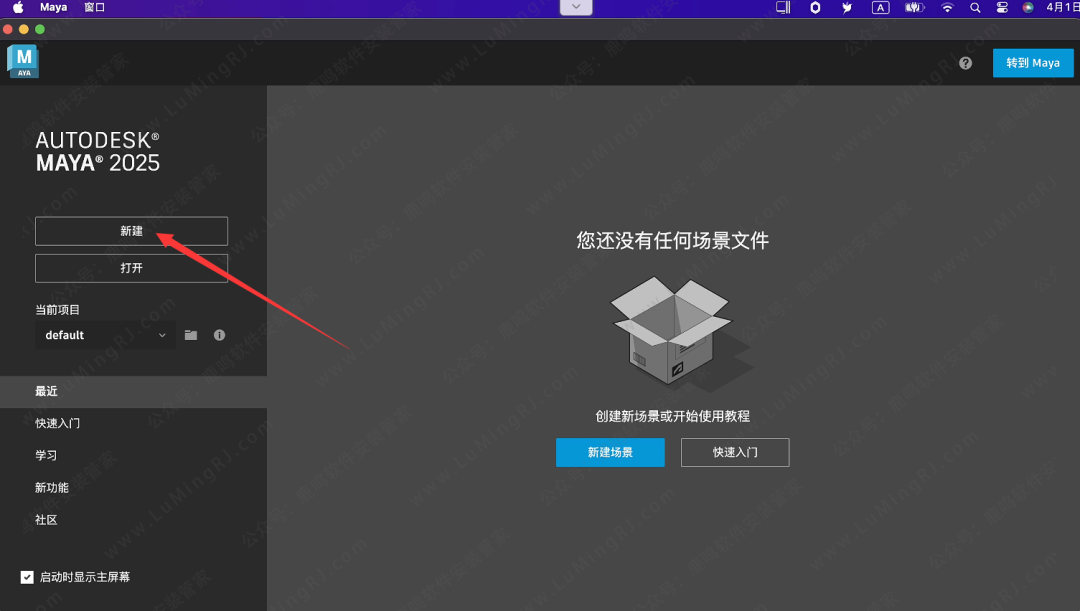The image size is (1080, 611).
Task: Open the Maya application menu
Action: (52, 7)
